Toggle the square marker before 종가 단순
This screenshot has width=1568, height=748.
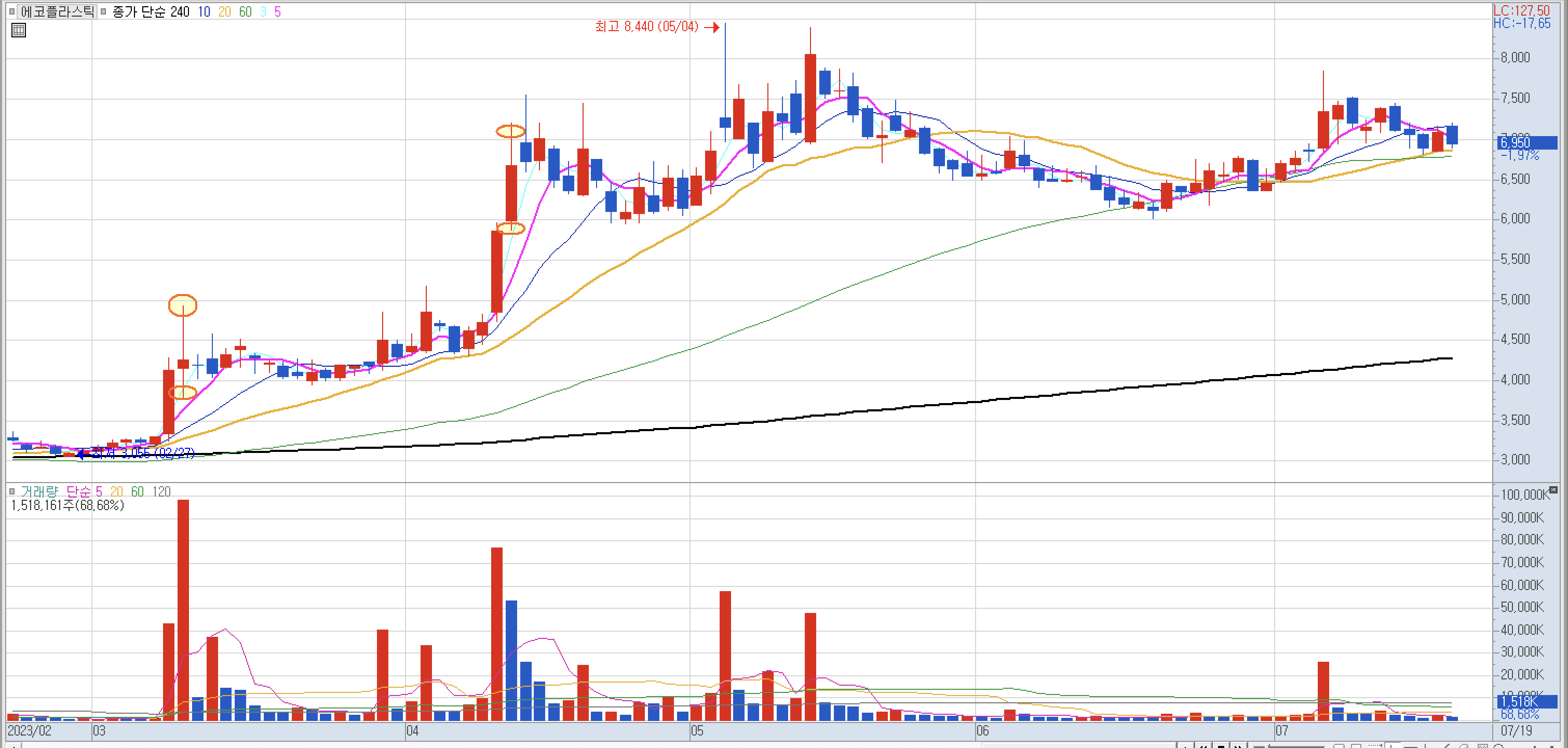(103, 11)
